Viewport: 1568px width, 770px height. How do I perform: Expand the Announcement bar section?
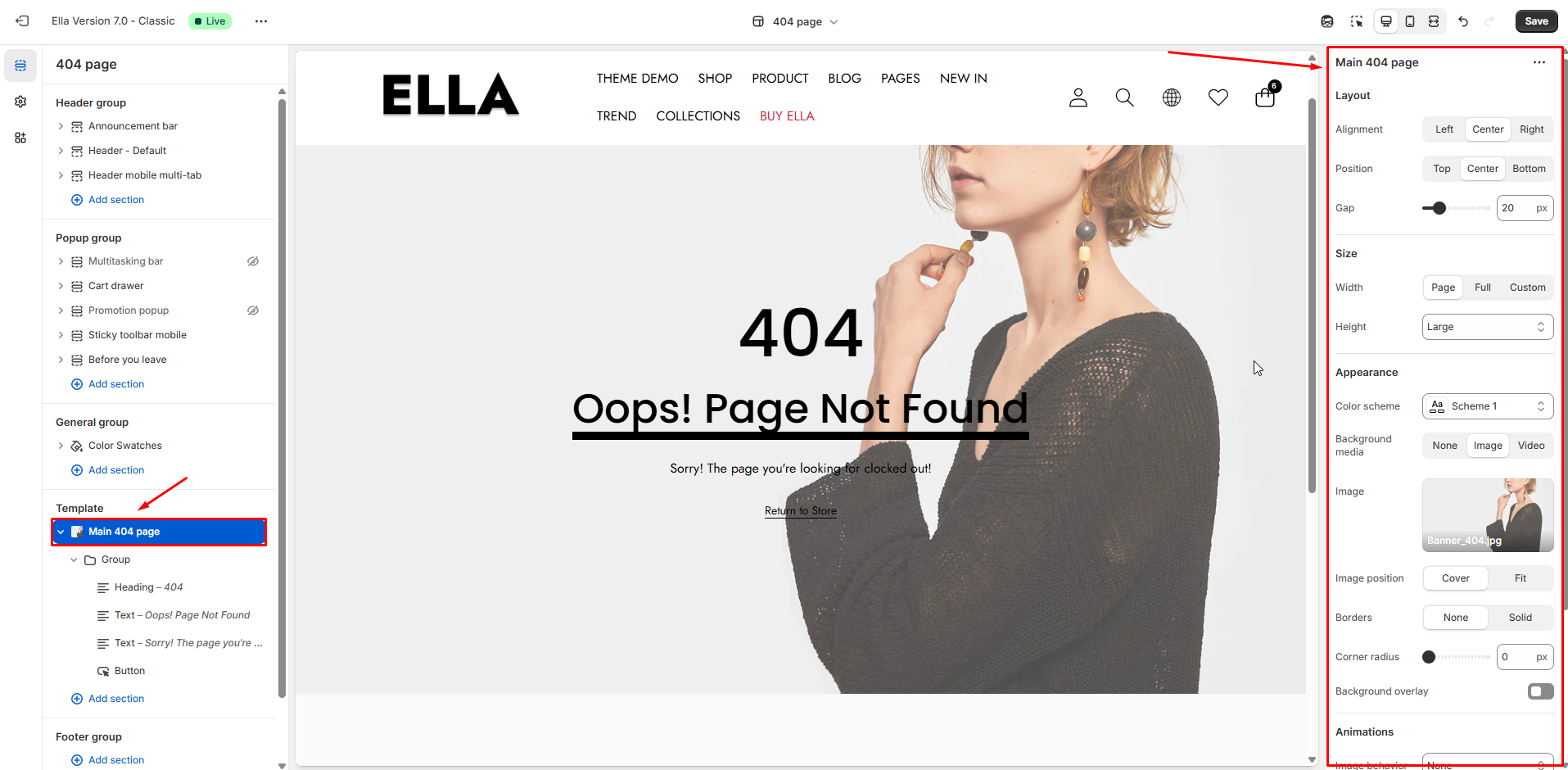(61, 126)
